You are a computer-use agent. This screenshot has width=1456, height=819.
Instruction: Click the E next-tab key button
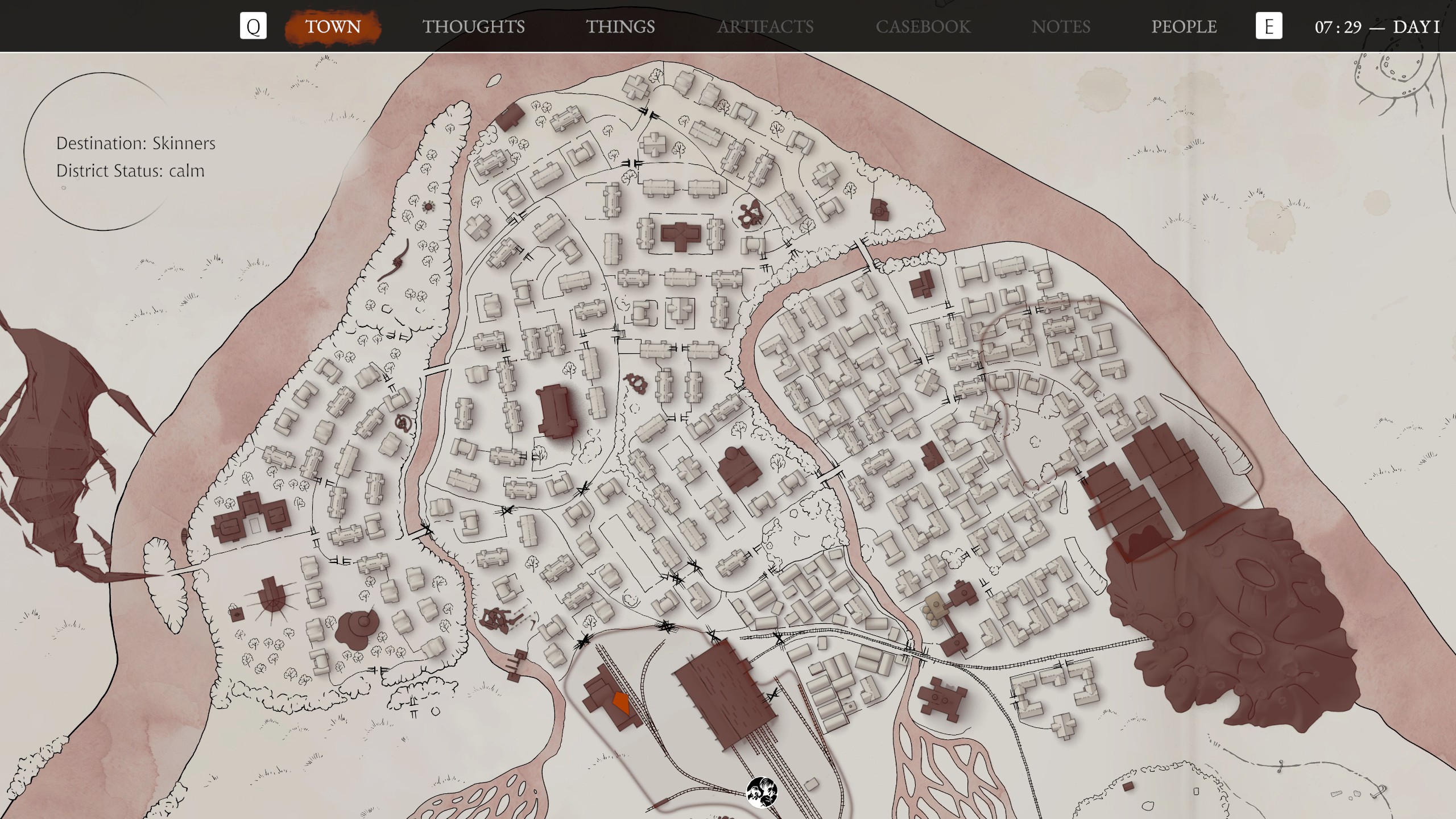[1269, 26]
